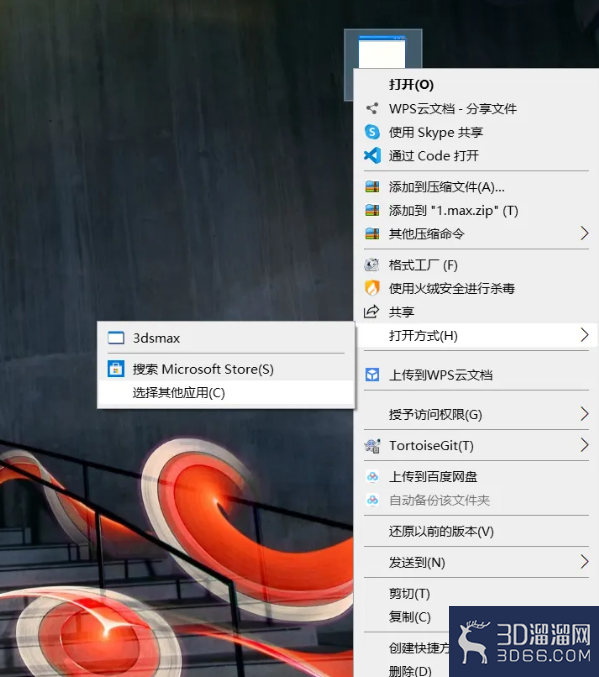Click the Baidu Netdisk icon beside 上传到百度网盘
Image resolution: width=599 pixels, height=677 pixels.
click(x=372, y=477)
